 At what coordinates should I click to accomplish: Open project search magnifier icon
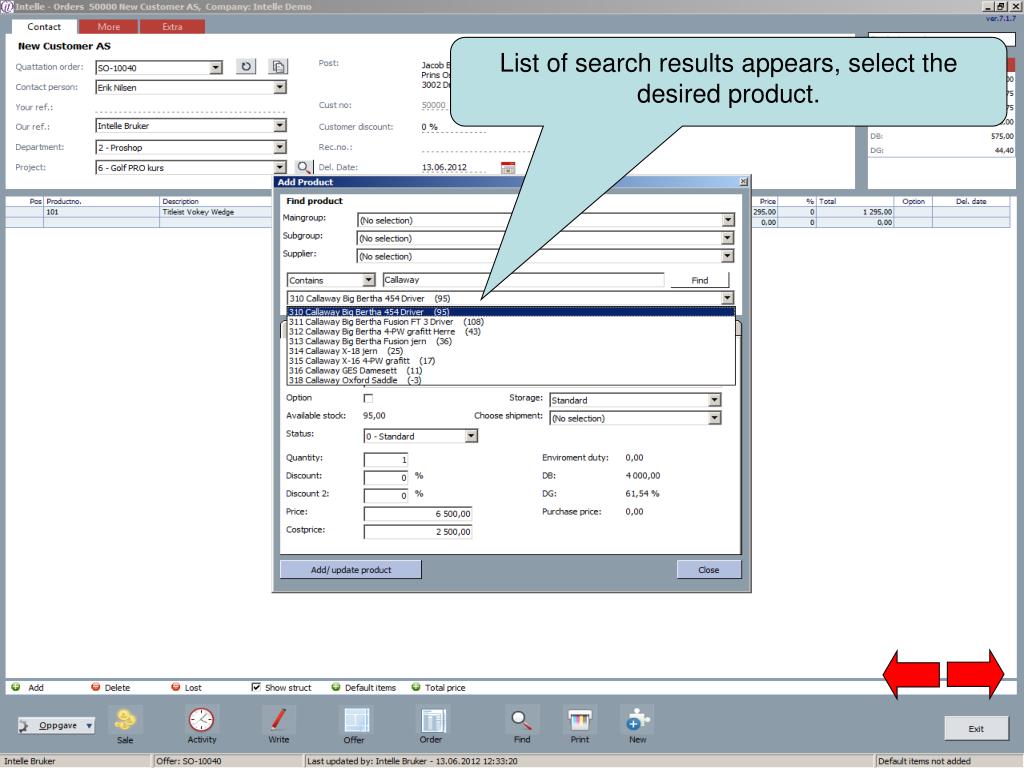pyautogui.click(x=303, y=167)
